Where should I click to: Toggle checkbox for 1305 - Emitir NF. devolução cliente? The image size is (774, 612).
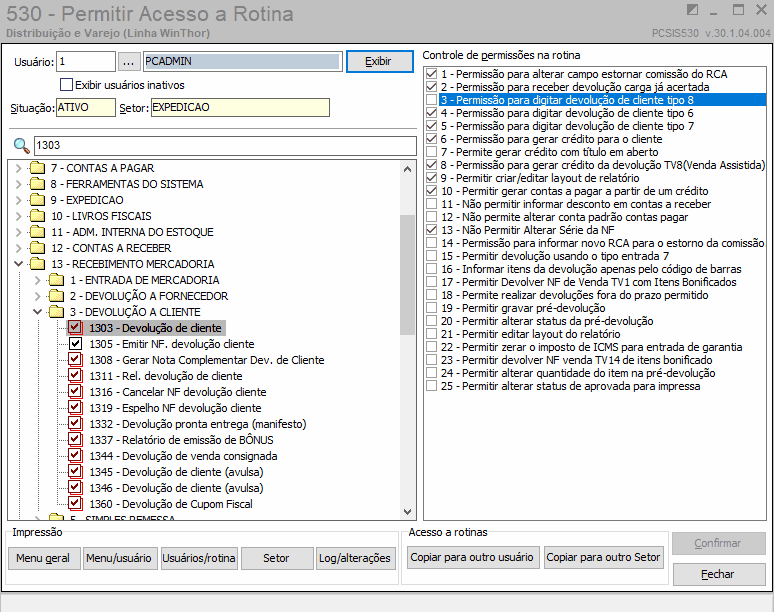tap(75, 344)
